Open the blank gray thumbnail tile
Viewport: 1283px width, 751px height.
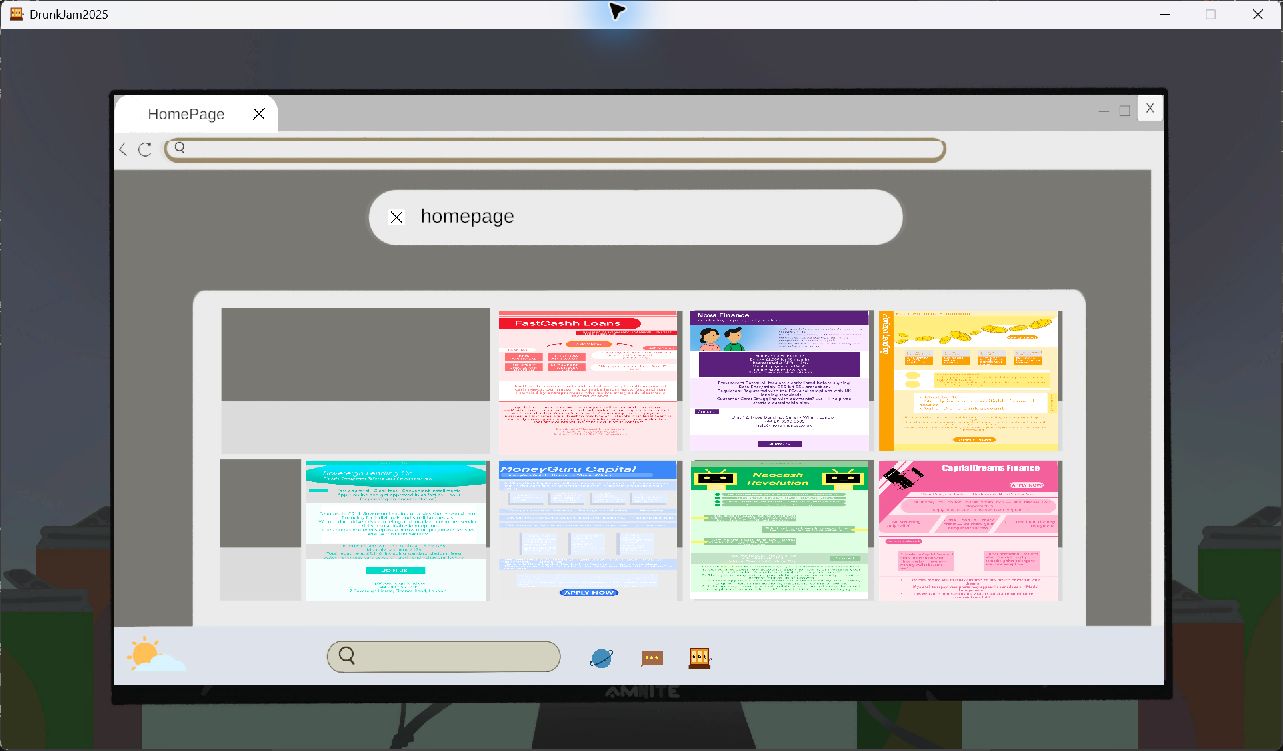pyautogui.click(x=355, y=381)
